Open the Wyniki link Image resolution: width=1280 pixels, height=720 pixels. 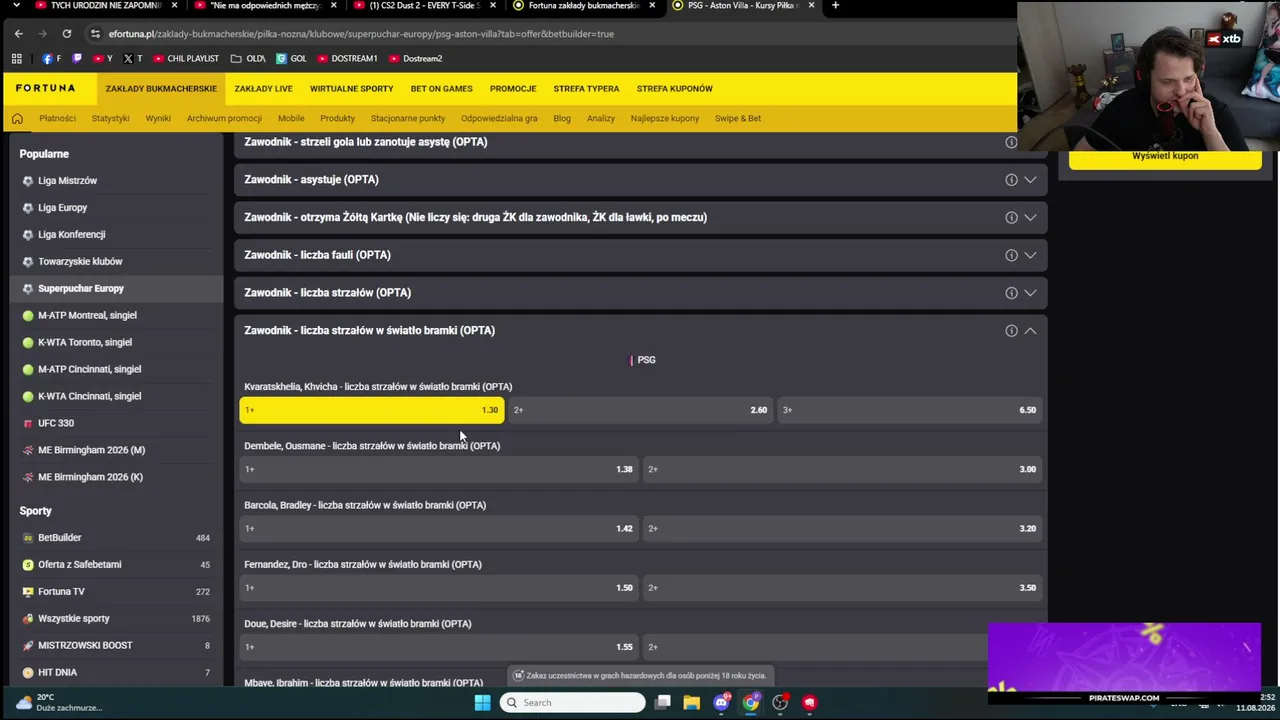158,119
